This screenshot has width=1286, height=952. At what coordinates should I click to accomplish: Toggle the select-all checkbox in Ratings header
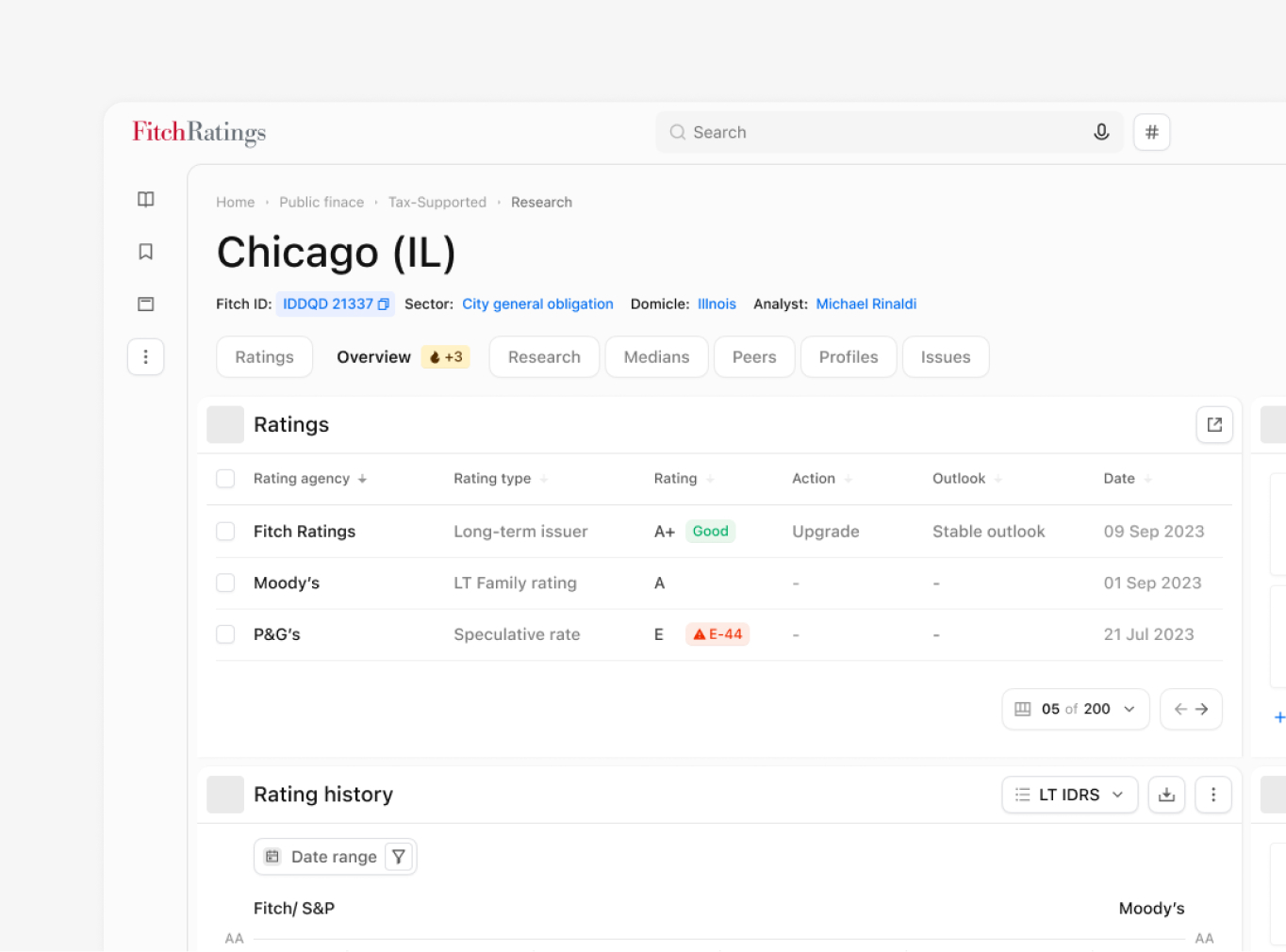[x=225, y=479]
